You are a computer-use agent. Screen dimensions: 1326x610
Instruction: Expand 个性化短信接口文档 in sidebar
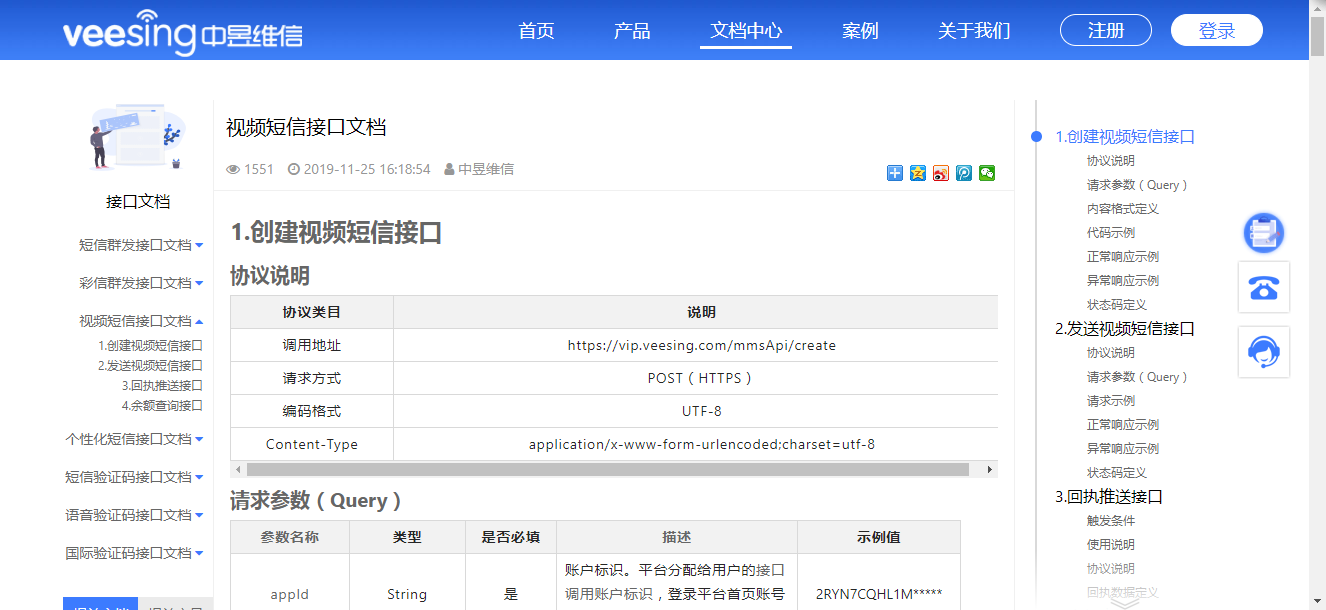[134, 439]
